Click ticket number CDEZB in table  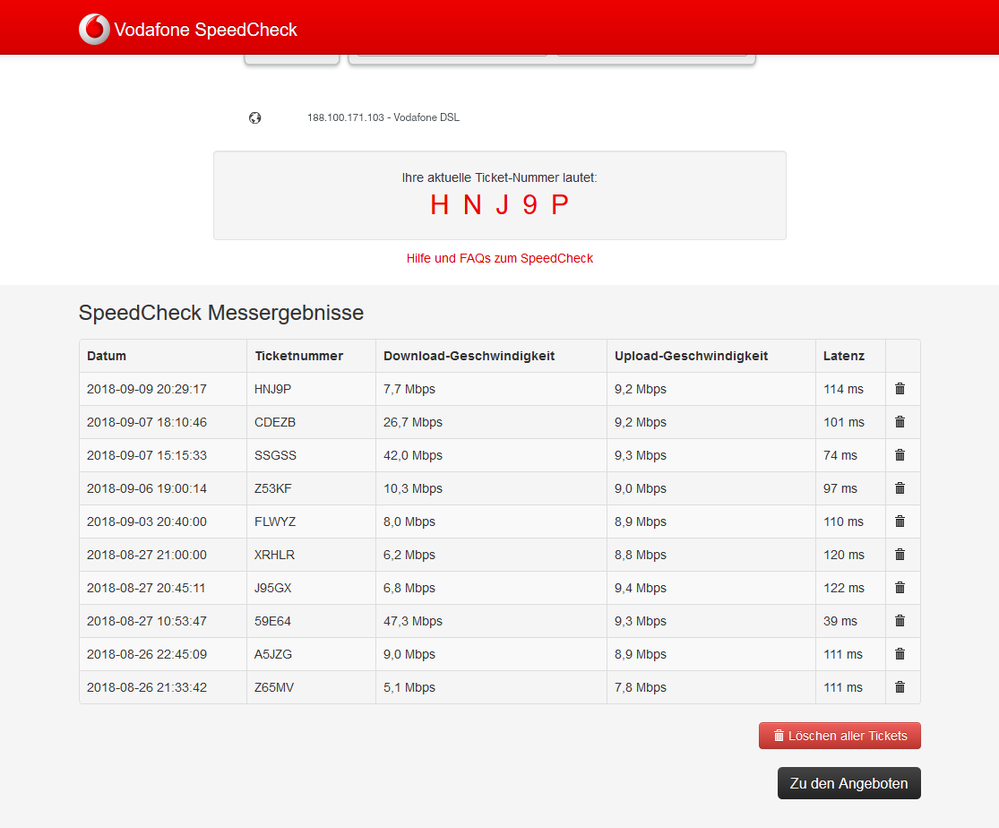click(x=275, y=422)
